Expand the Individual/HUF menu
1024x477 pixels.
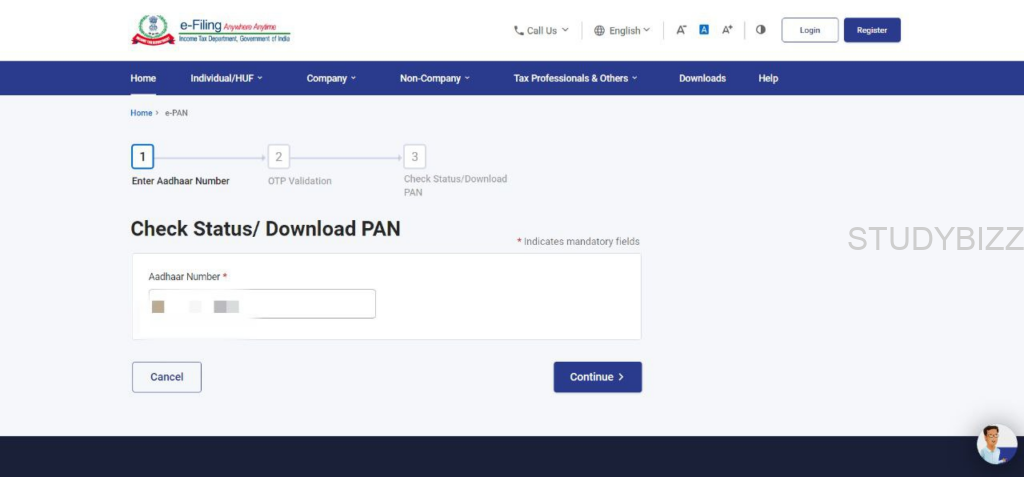click(x=226, y=78)
